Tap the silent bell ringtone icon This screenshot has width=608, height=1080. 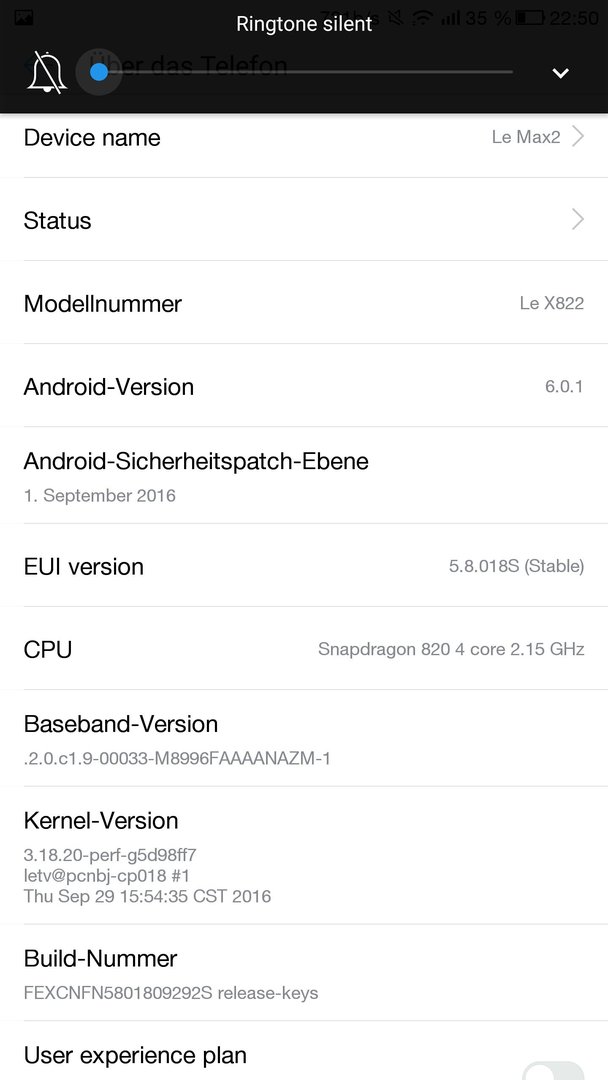pos(47,72)
